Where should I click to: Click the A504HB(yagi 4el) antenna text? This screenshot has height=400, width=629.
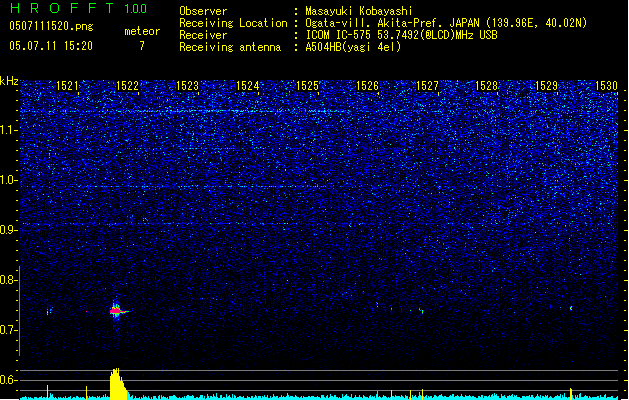(353, 47)
